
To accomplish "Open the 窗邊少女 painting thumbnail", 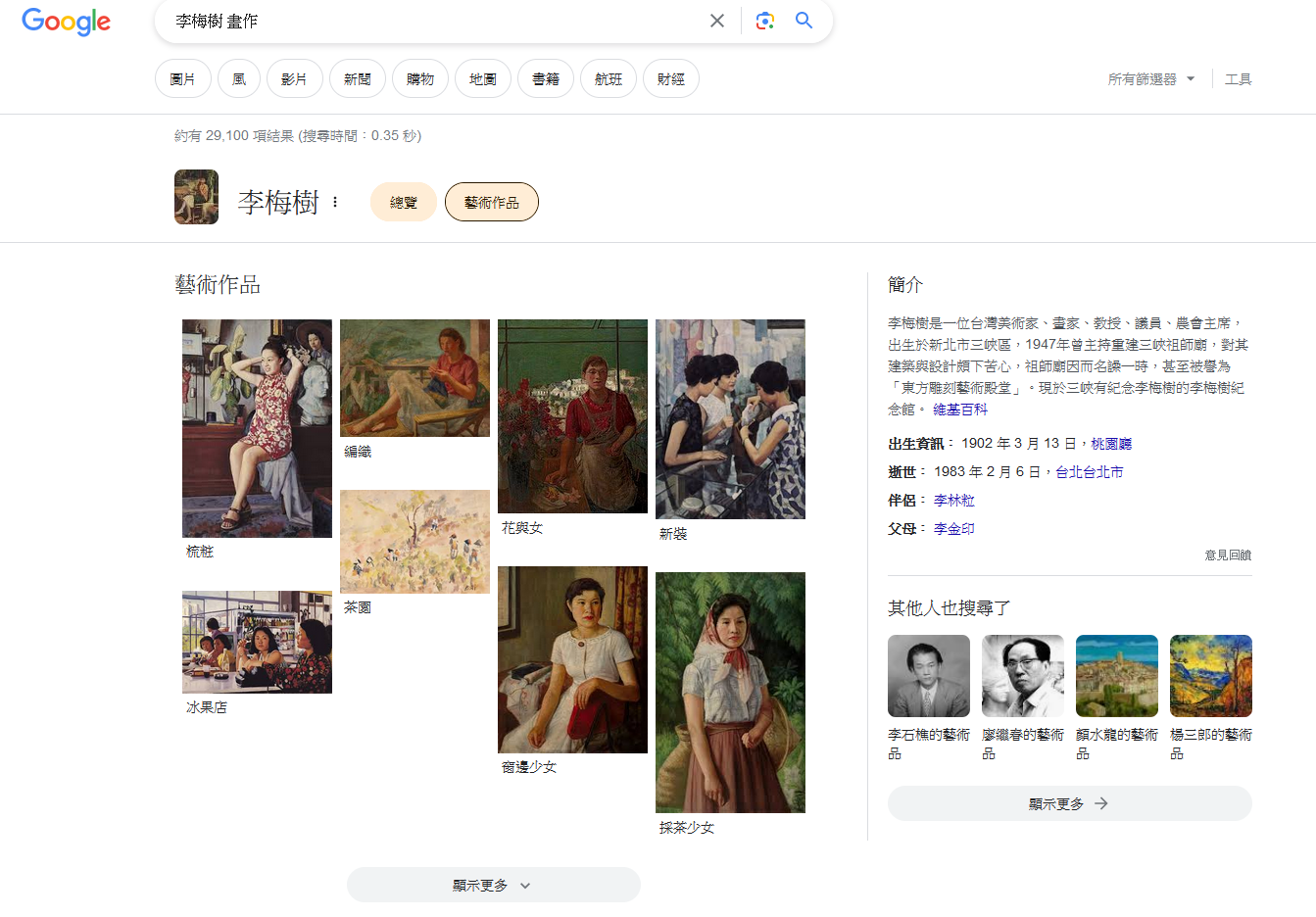I will [572, 659].
